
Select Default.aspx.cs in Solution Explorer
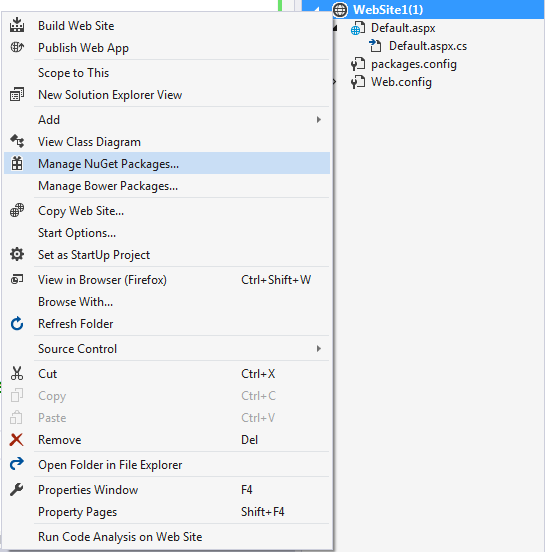(x=428, y=46)
